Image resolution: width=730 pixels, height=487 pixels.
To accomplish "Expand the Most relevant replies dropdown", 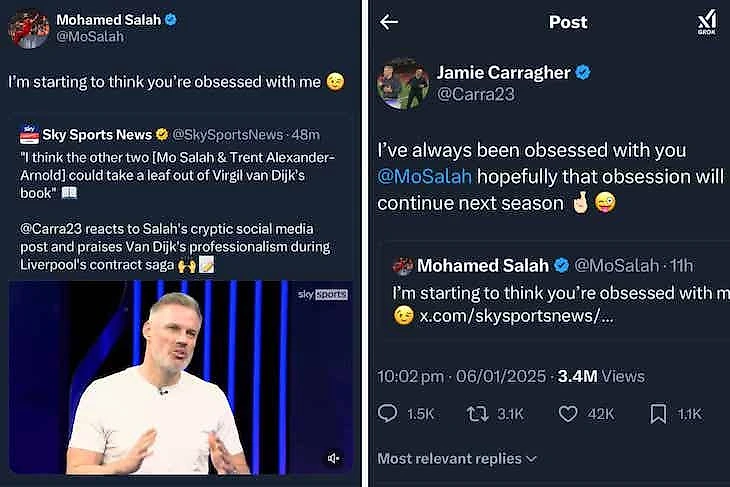I will (457, 458).
